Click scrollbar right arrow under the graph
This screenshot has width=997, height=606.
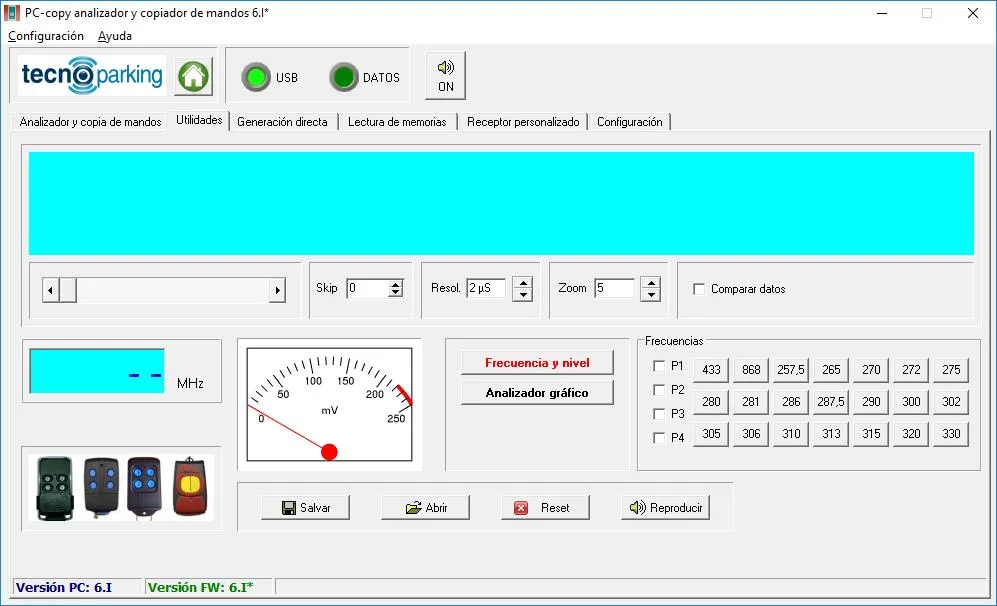277,290
